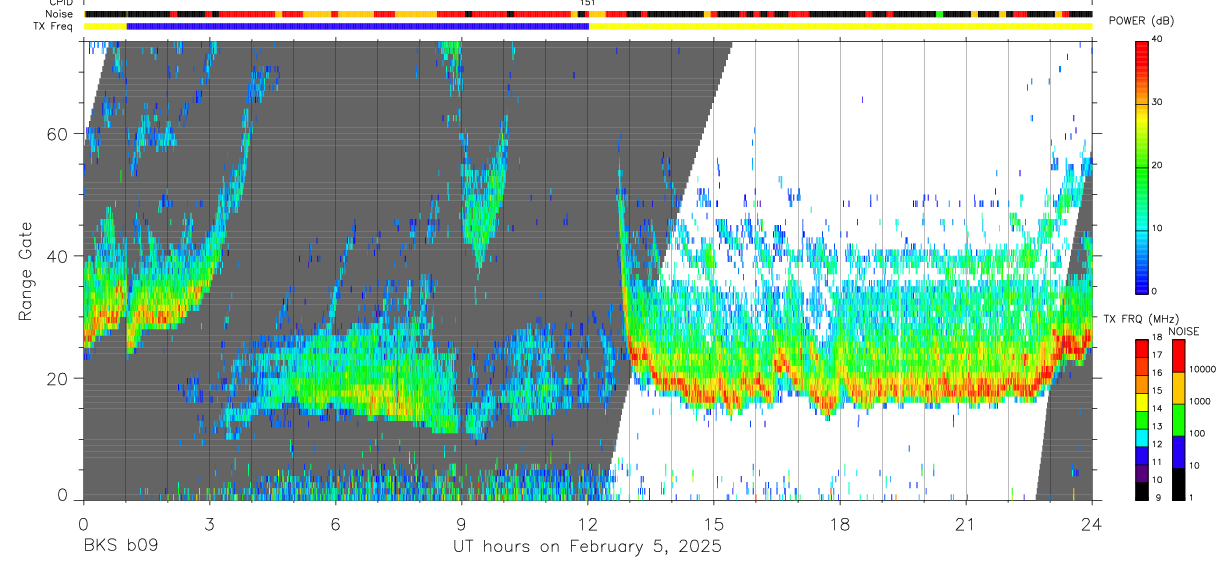Click the 'TX FRQ (MHz)' legend title
1228x567 pixels.
tap(1140, 319)
